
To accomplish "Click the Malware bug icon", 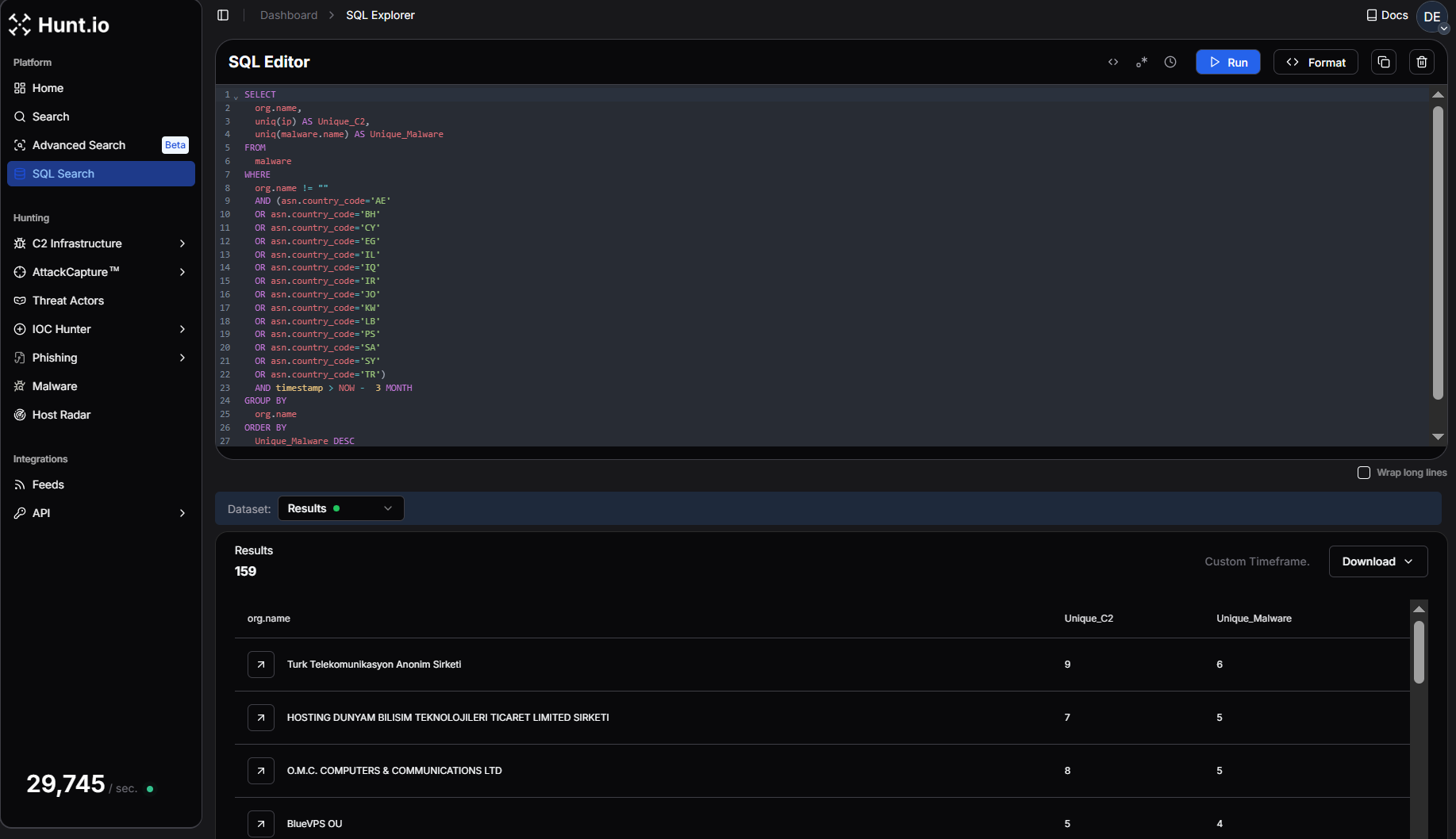I will (x=20, y=386).
